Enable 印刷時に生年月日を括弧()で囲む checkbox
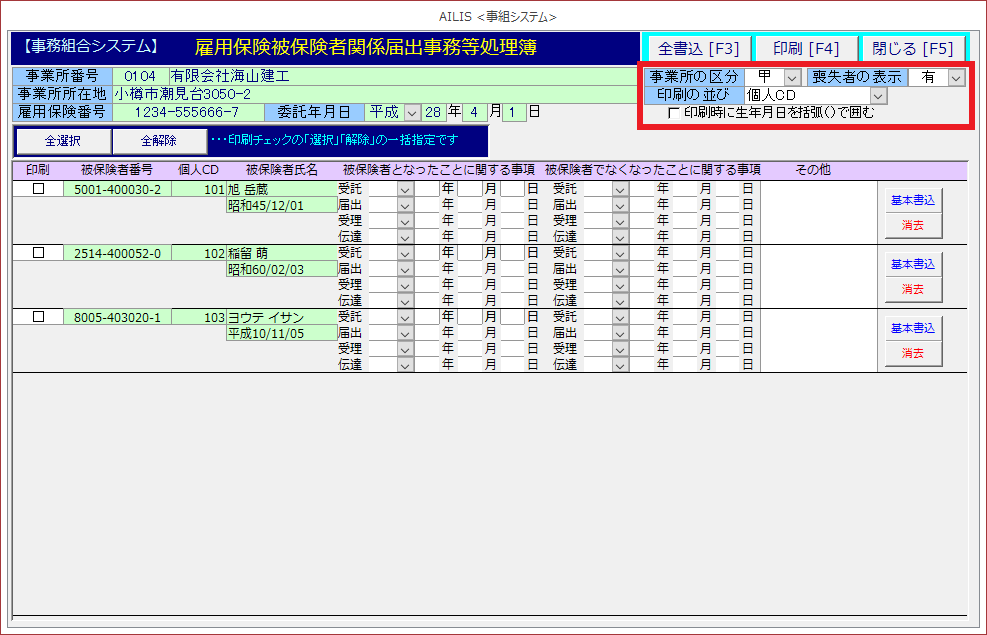 pos(674,113)
